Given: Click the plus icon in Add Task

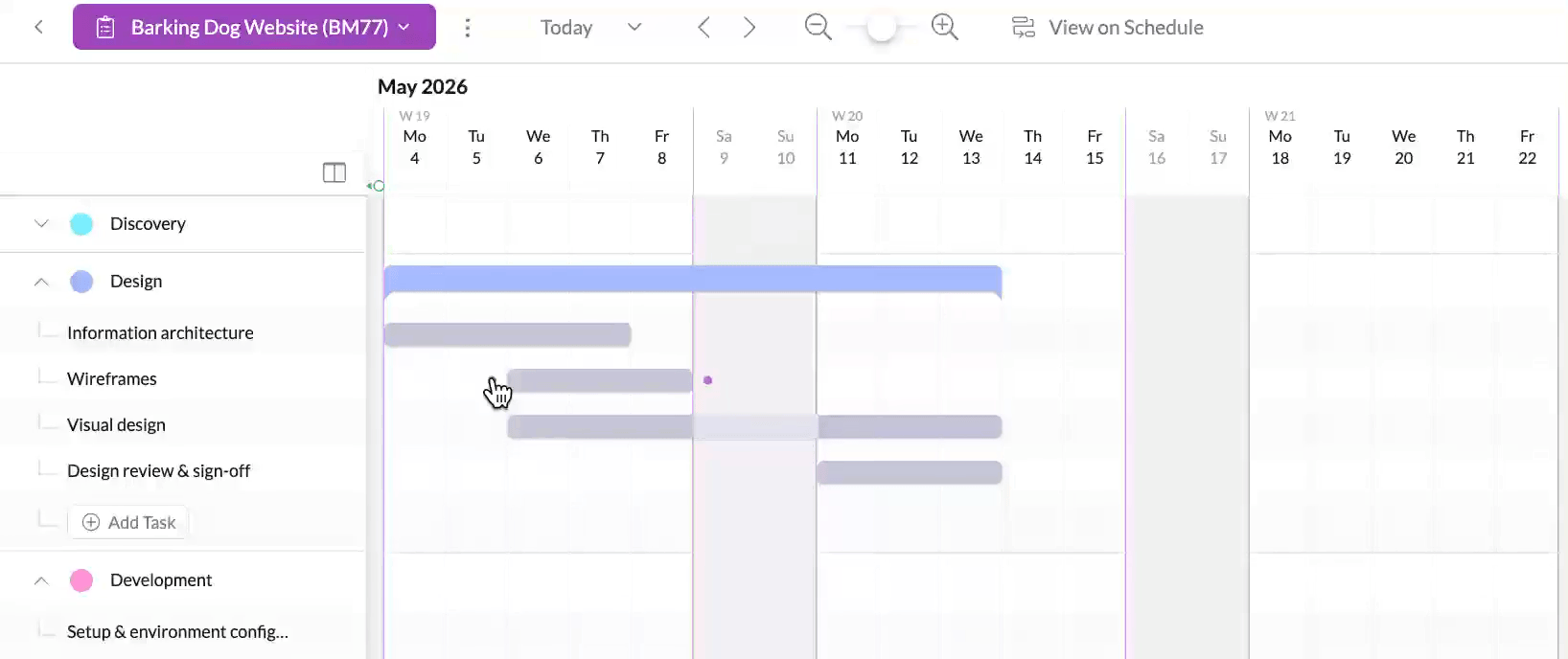Looking at the screenshot, I should (91, 522).
